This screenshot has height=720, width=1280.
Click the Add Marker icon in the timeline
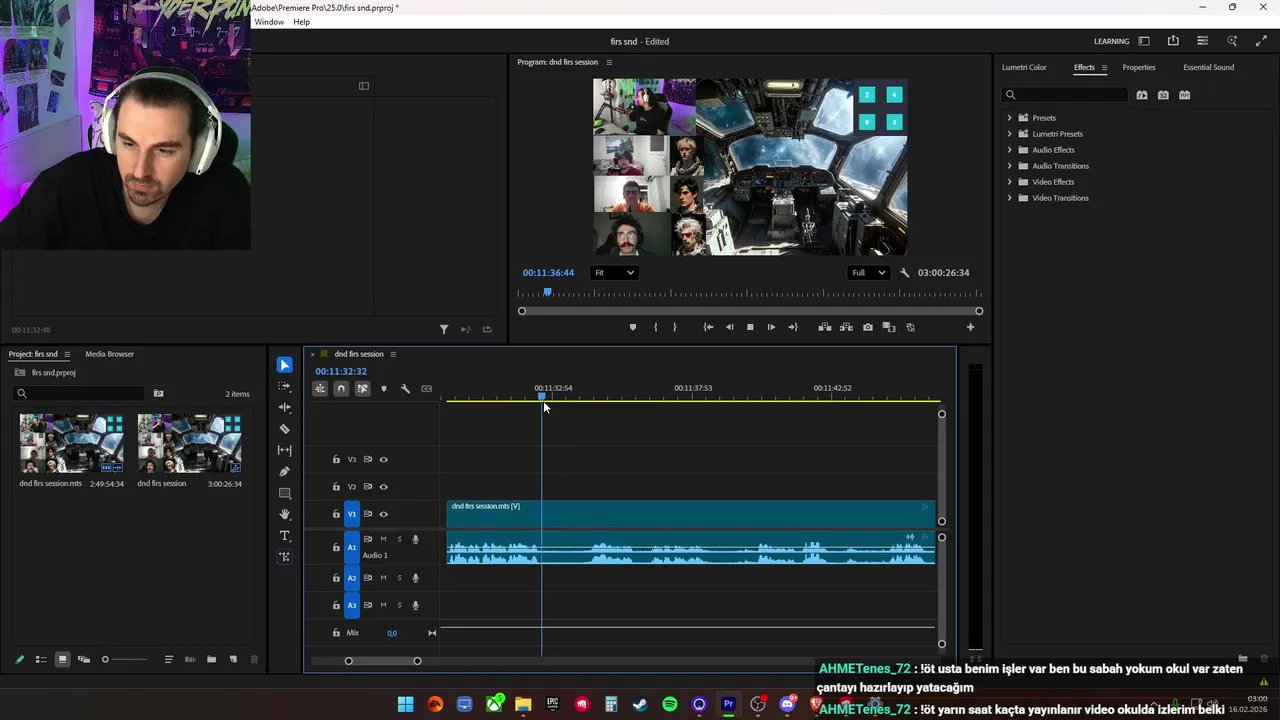(x=384, y=389)
